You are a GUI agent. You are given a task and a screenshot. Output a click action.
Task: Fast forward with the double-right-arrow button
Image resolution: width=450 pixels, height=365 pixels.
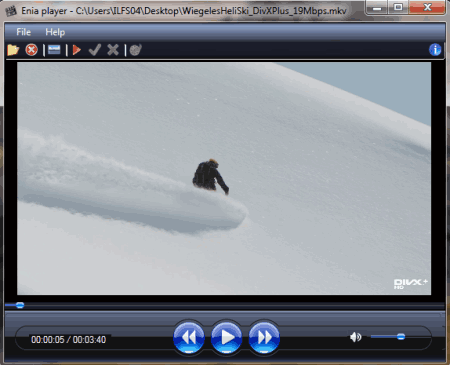pos(264,337)
